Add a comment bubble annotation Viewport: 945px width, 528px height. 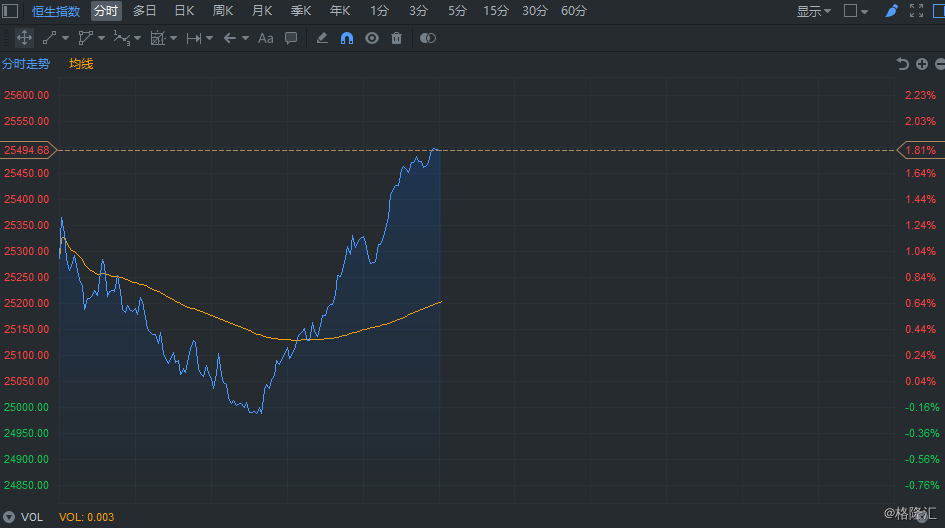[x=291, y=38]
